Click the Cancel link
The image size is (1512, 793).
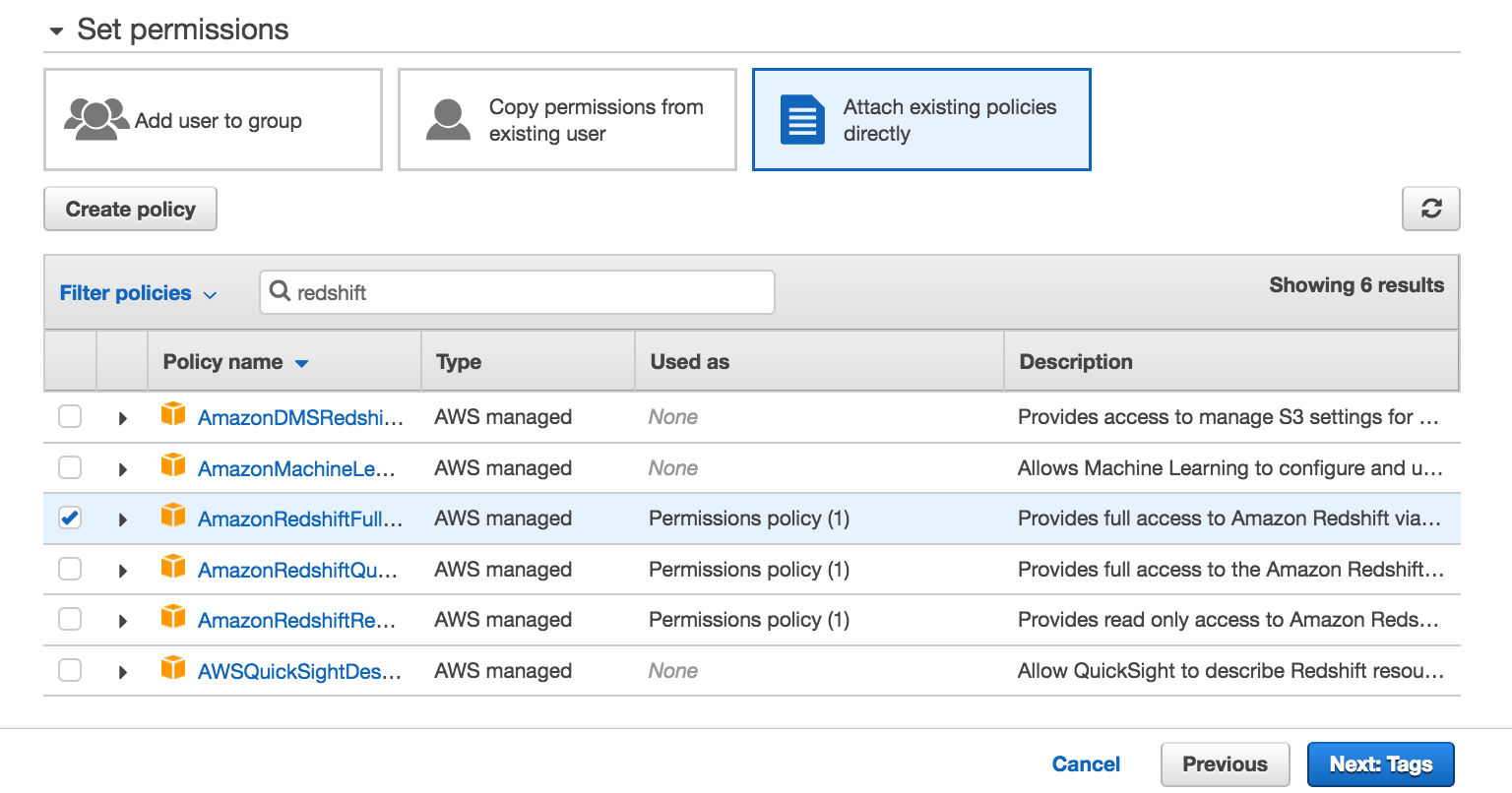[1085, 763]
